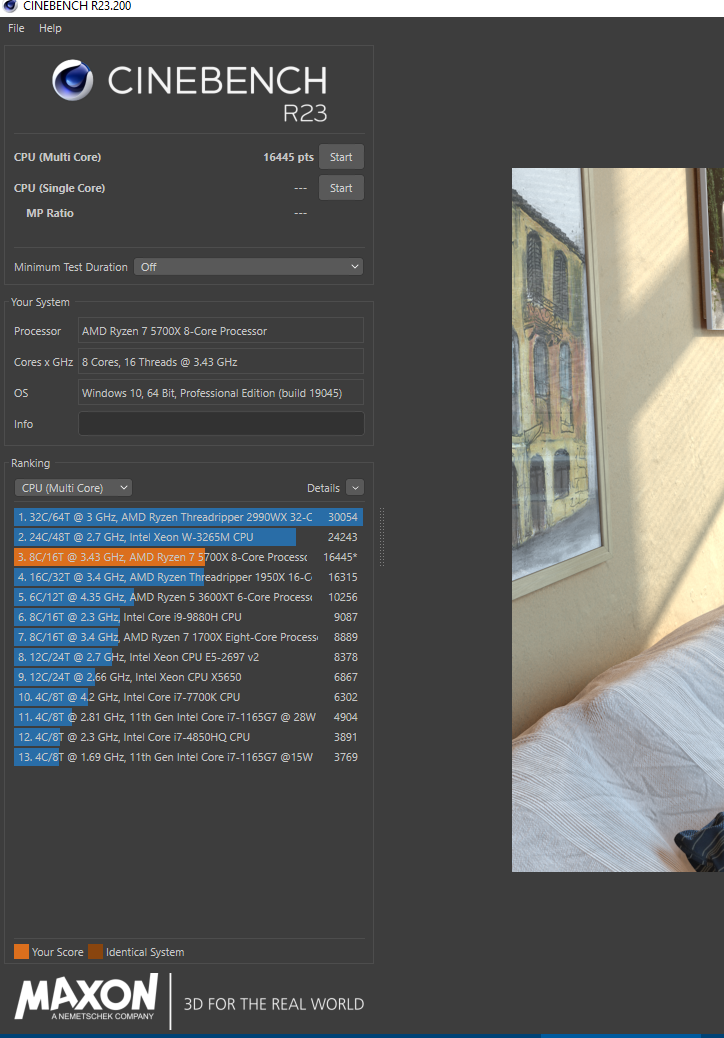
Task: Click the rendered room image preview
Action: point(617,520)
